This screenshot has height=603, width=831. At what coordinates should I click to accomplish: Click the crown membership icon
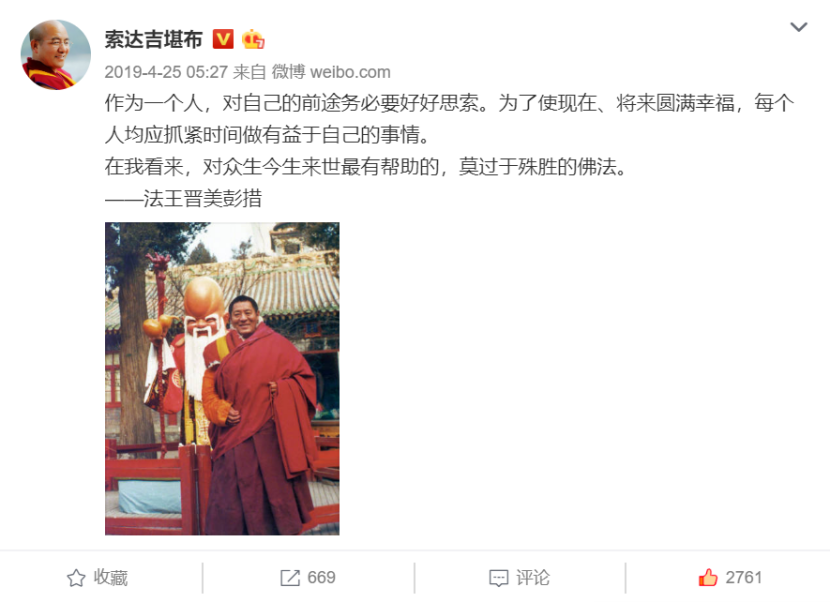pyautogui.click(x=253, y=39)
